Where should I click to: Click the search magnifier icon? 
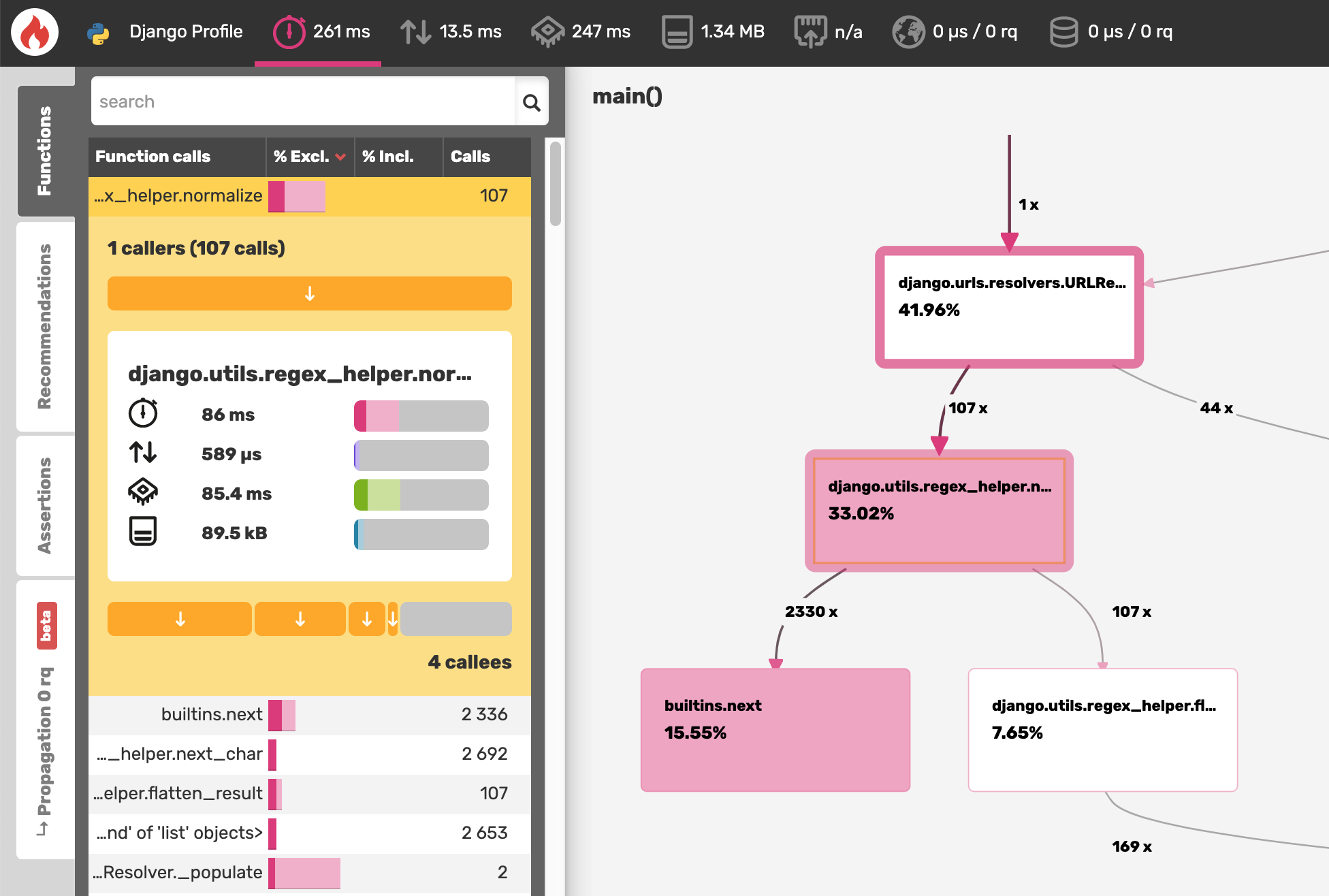click(x=532, y=101)
